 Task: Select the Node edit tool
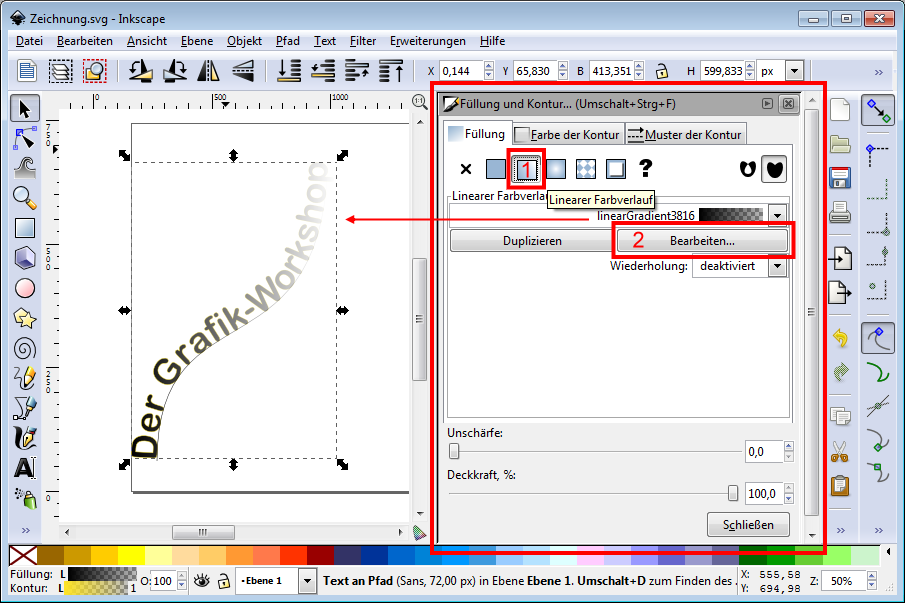point(24,138)
